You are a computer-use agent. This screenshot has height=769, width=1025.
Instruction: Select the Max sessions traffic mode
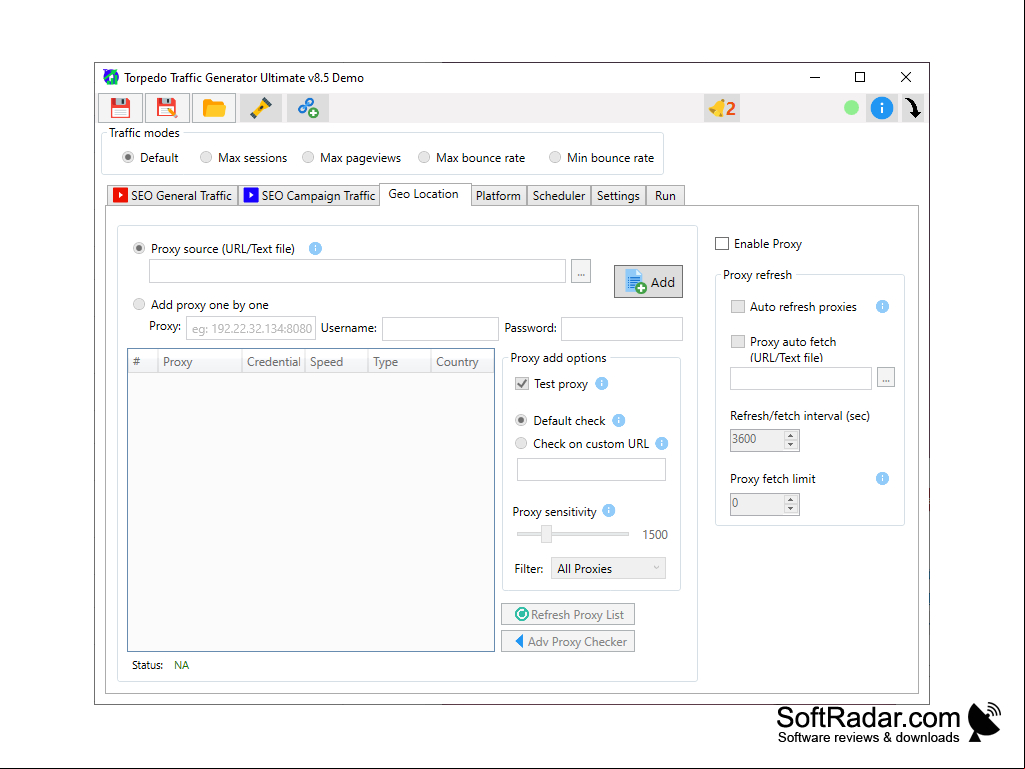(x=206, y=158)
